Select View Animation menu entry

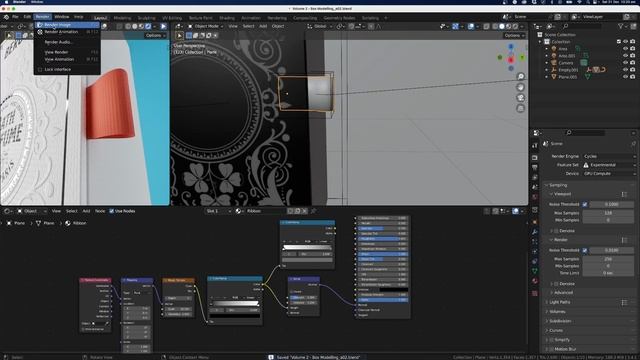(67, 59)
